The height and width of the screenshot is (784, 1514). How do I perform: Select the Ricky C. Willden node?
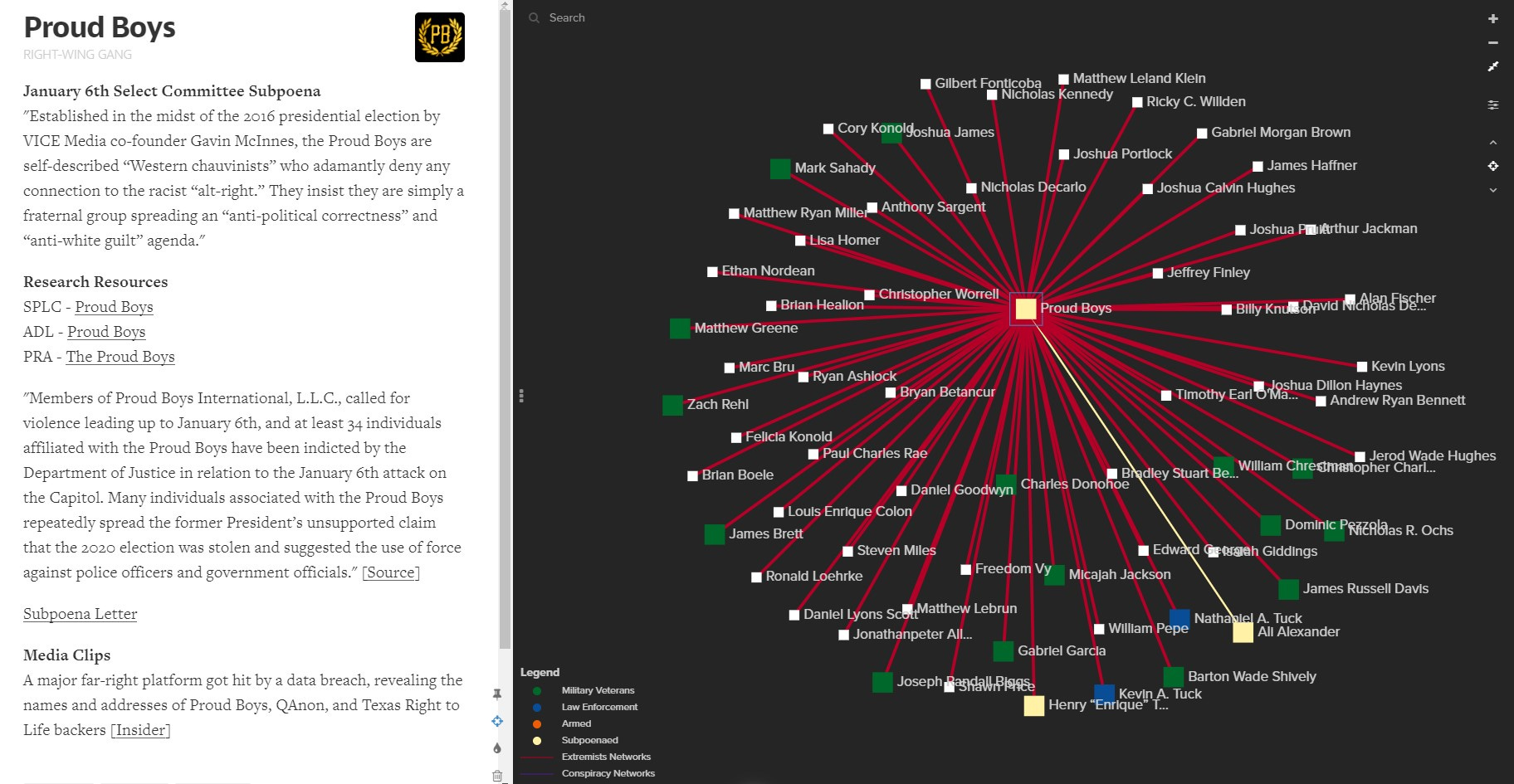[x=1137, y=102]
